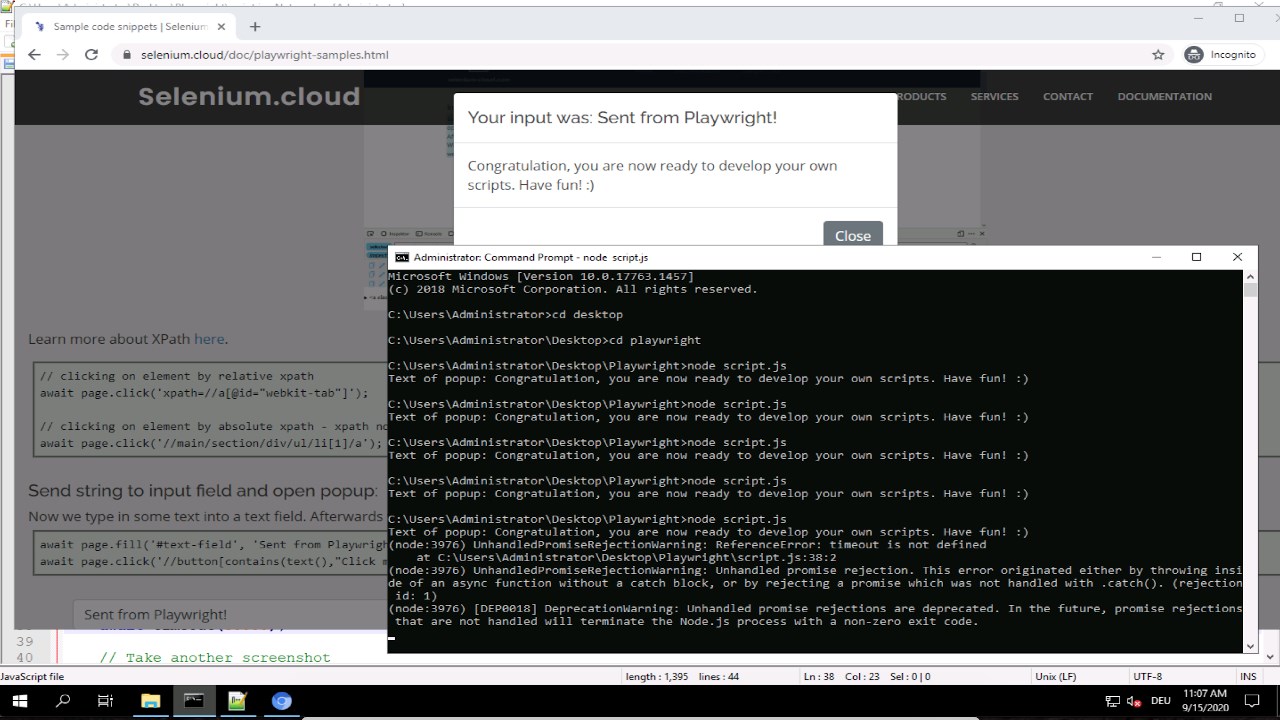Click 'JavaScript file' status bar label
This screenshot has width=1280, height=720.
[32, 677]
